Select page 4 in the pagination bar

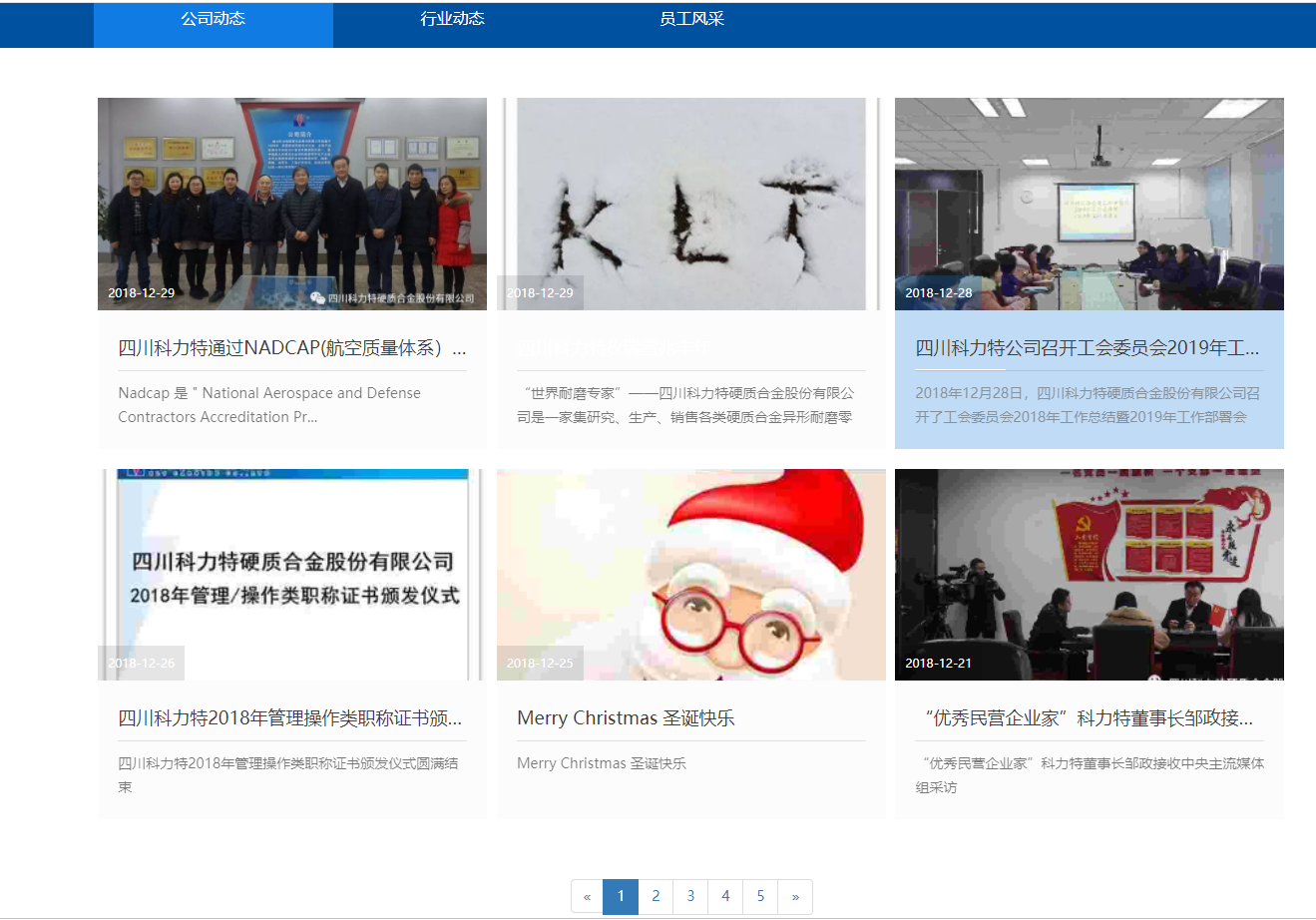pyautogui.click(x=725, y=896)
